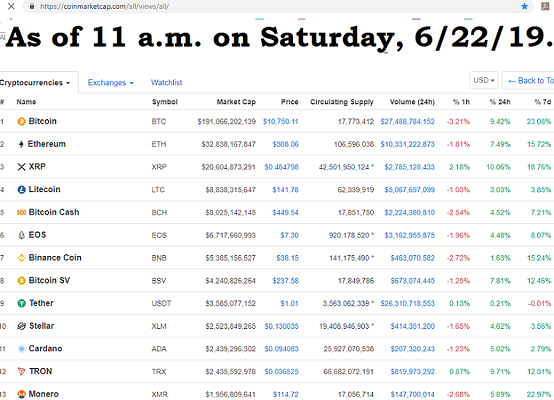This screenshot has height=400, width=554.
Task: Sort by % 7d column header
Action: [543, 102]
